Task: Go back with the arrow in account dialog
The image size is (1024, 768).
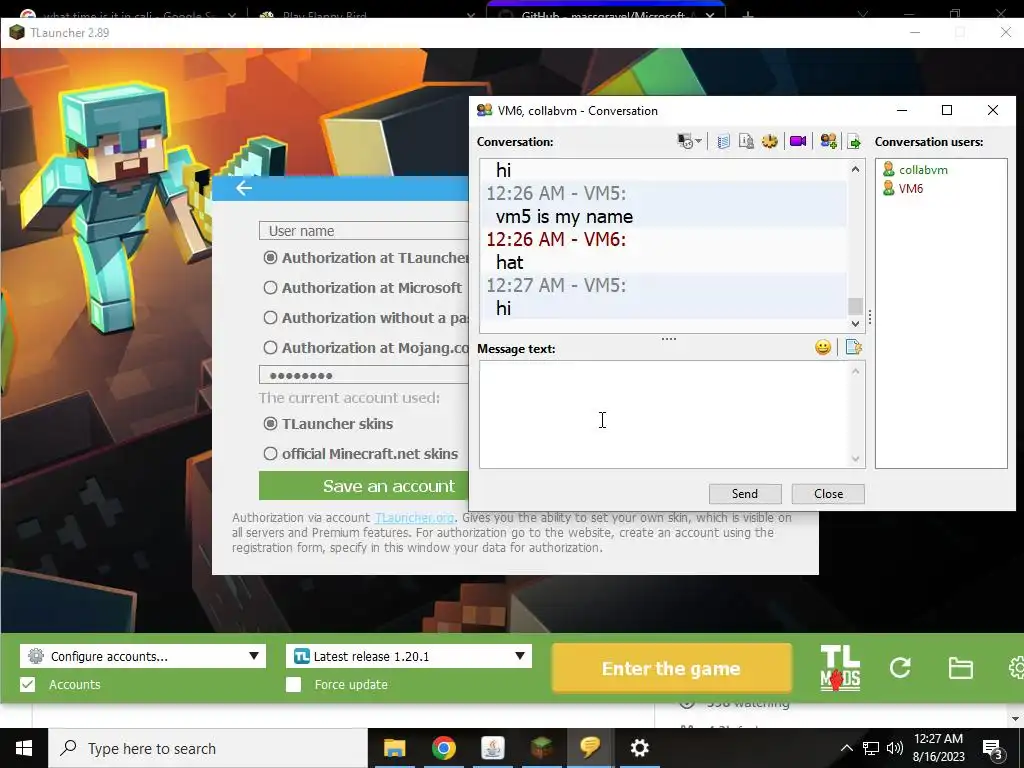Action: click(244, 188)
